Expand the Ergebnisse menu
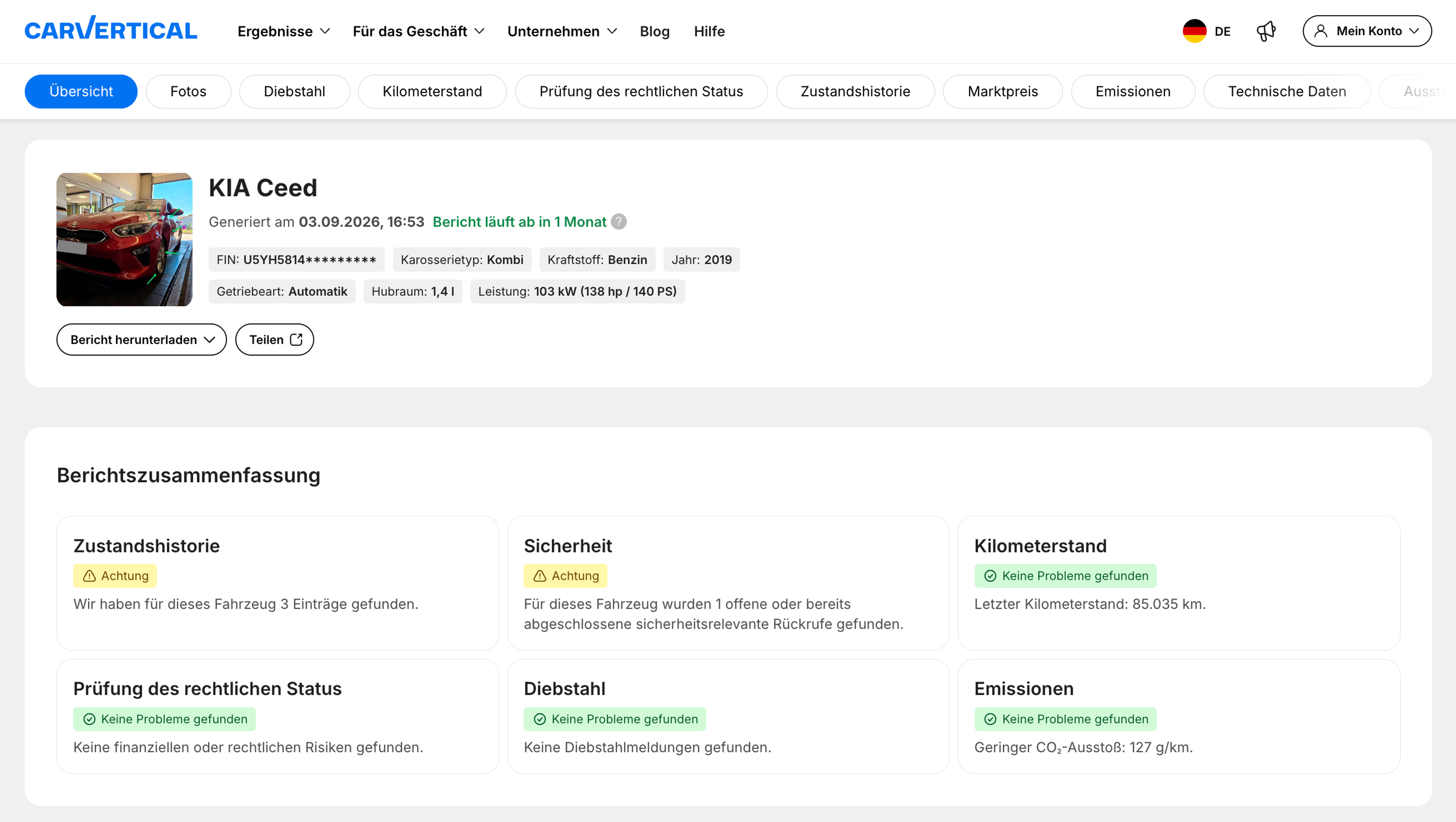 click(284, 31)
